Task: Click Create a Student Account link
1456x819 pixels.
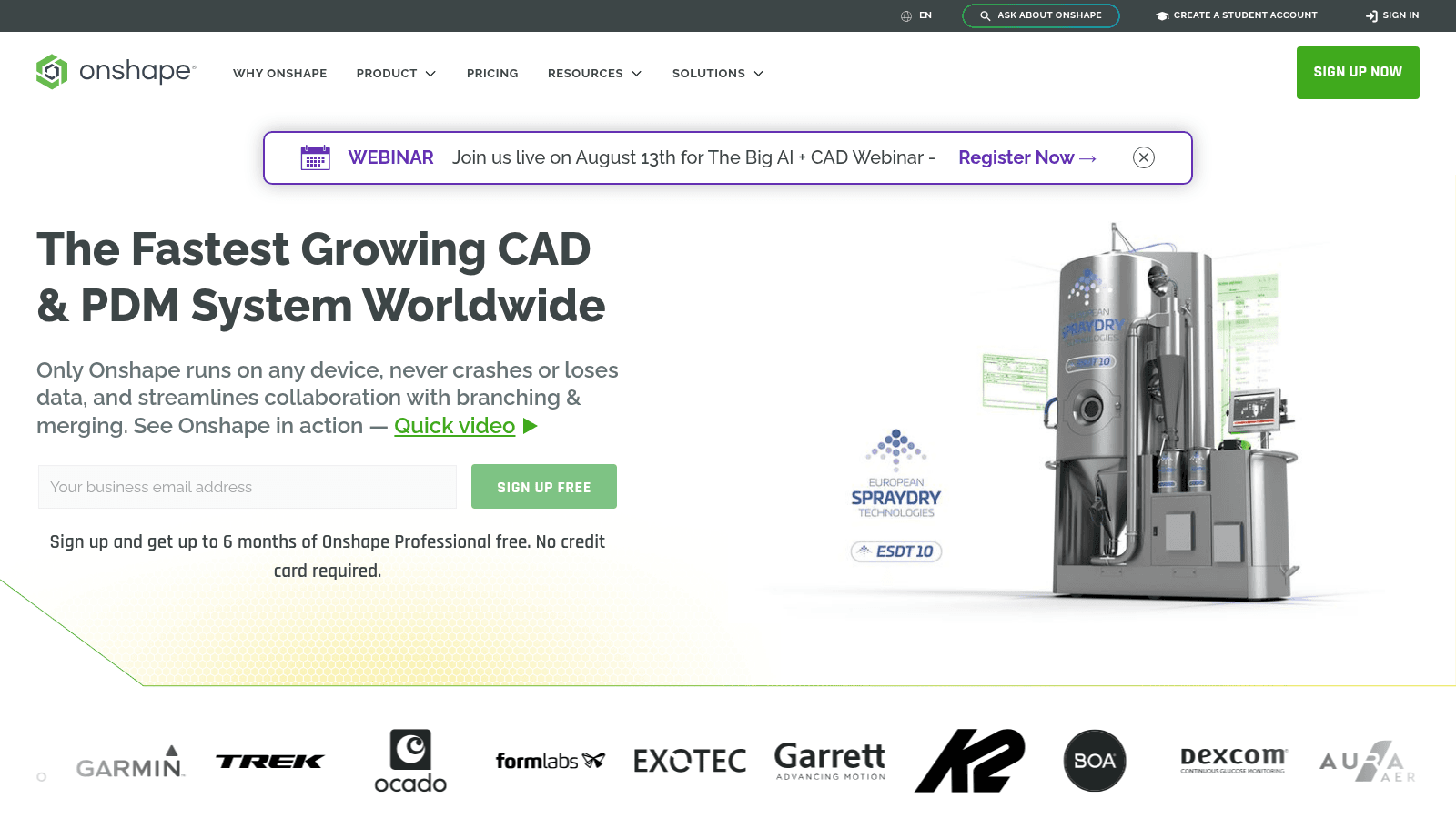Action: point(1237,15)
